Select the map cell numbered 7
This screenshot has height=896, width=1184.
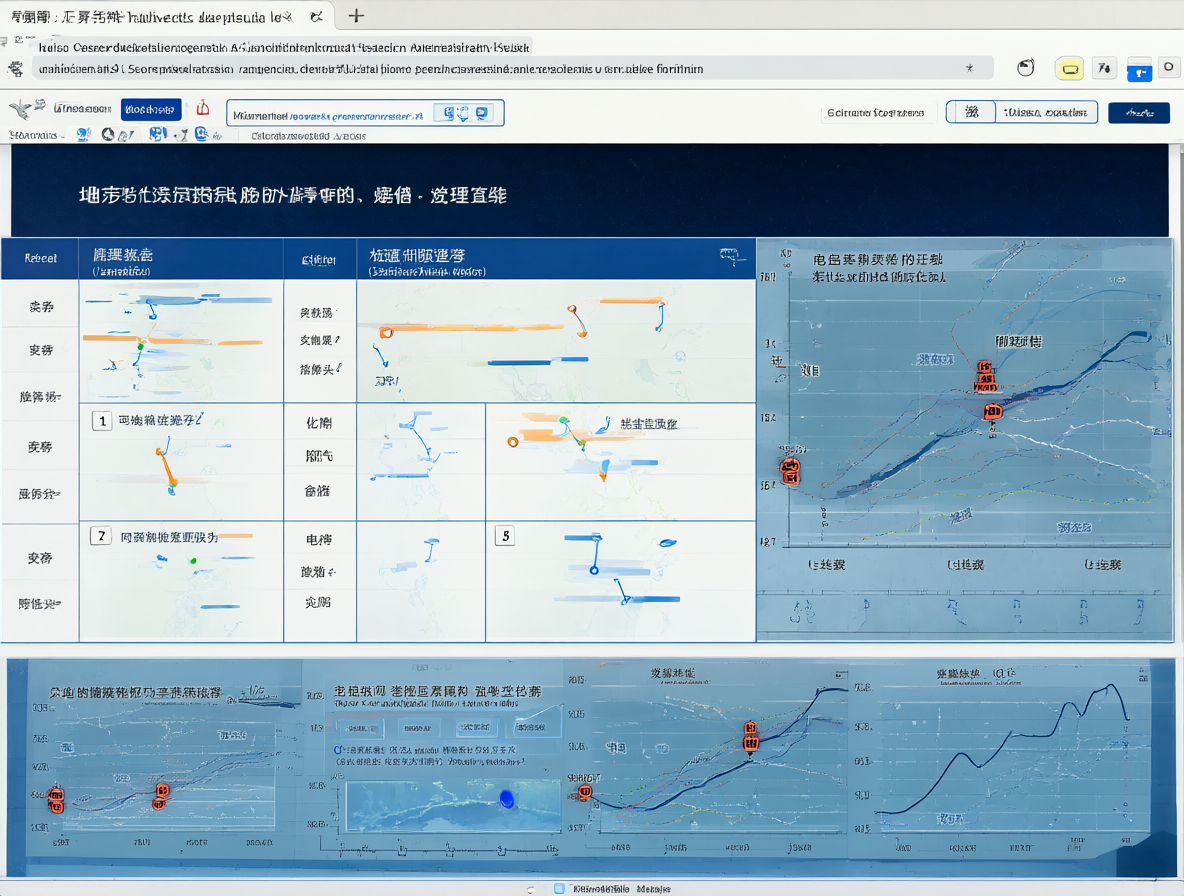click(x=181, y=581)
